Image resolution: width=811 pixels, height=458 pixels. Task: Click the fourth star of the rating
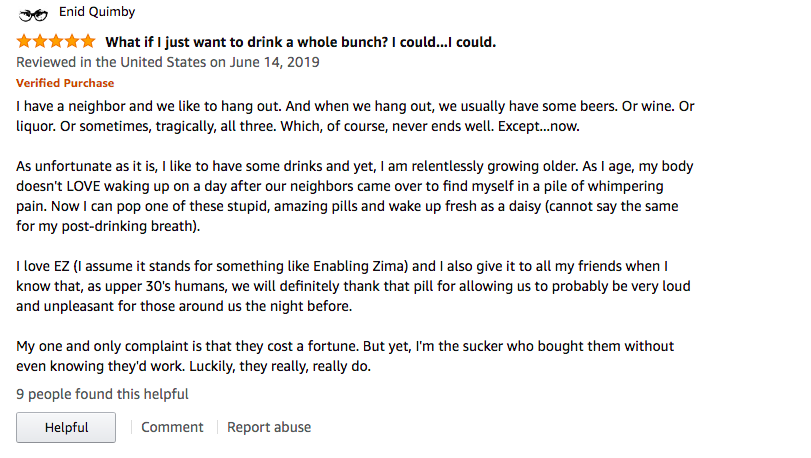click(72, 42)
